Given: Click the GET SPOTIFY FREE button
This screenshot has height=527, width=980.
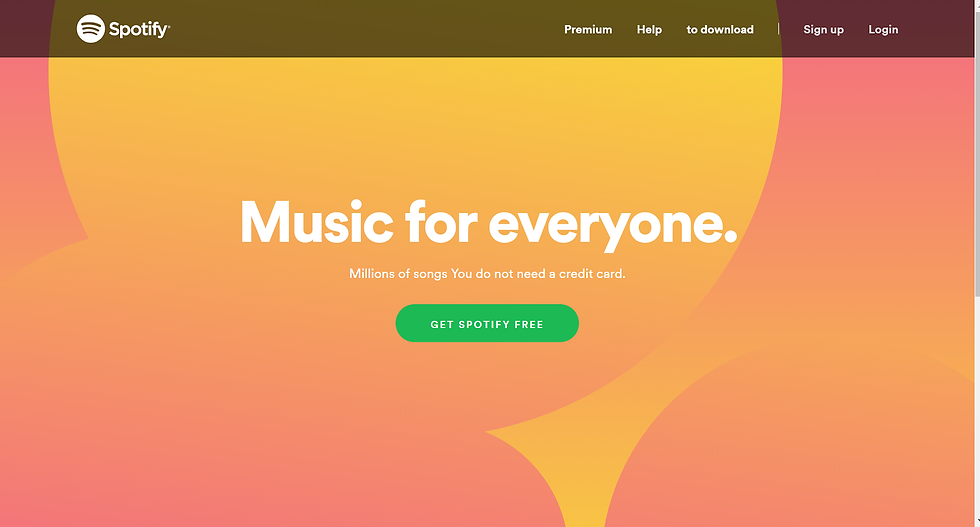Looking at the screenshot, I should pos(487,323).
